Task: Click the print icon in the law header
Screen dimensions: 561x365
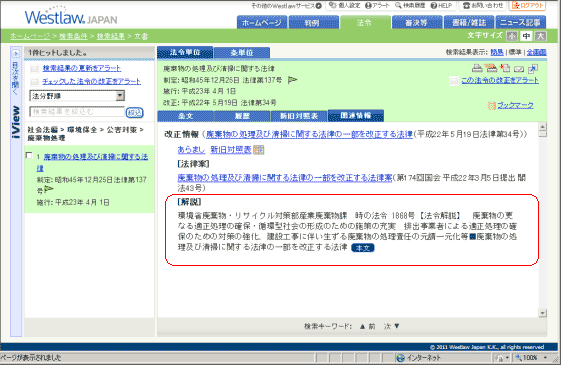Action: click(x=477, y=68)
